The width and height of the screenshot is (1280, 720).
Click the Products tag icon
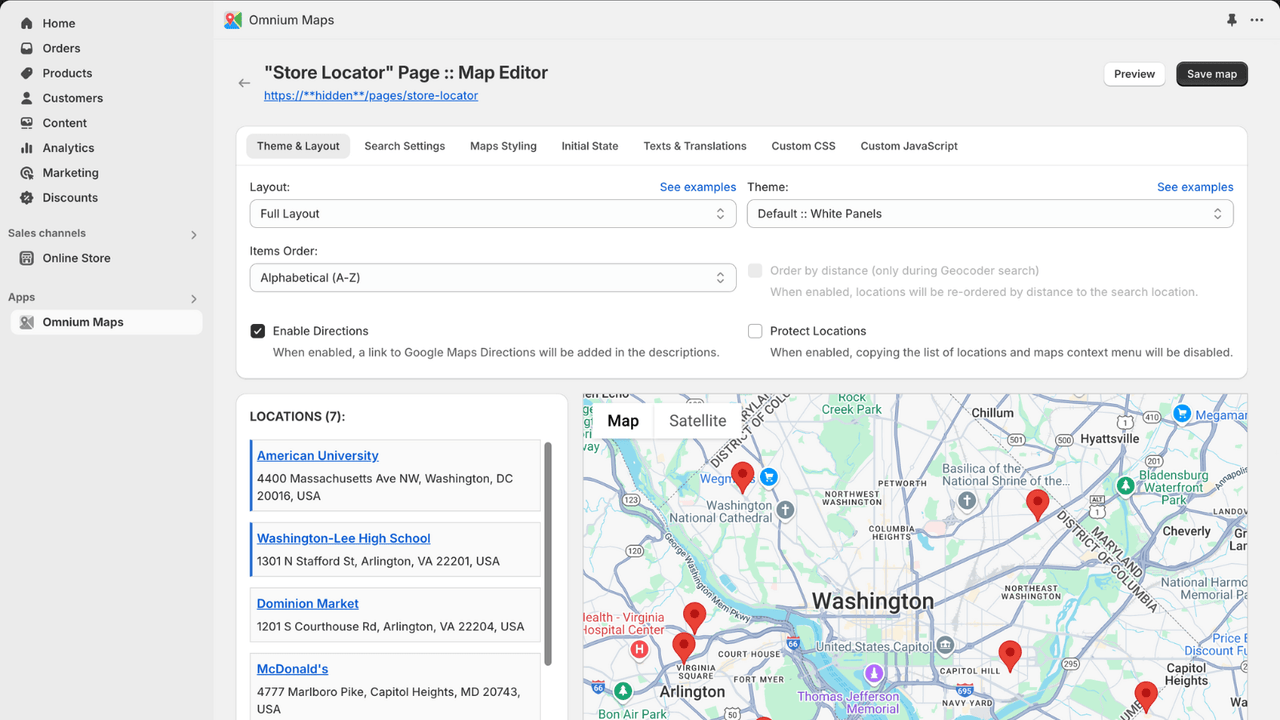click(x=27, y=73)
